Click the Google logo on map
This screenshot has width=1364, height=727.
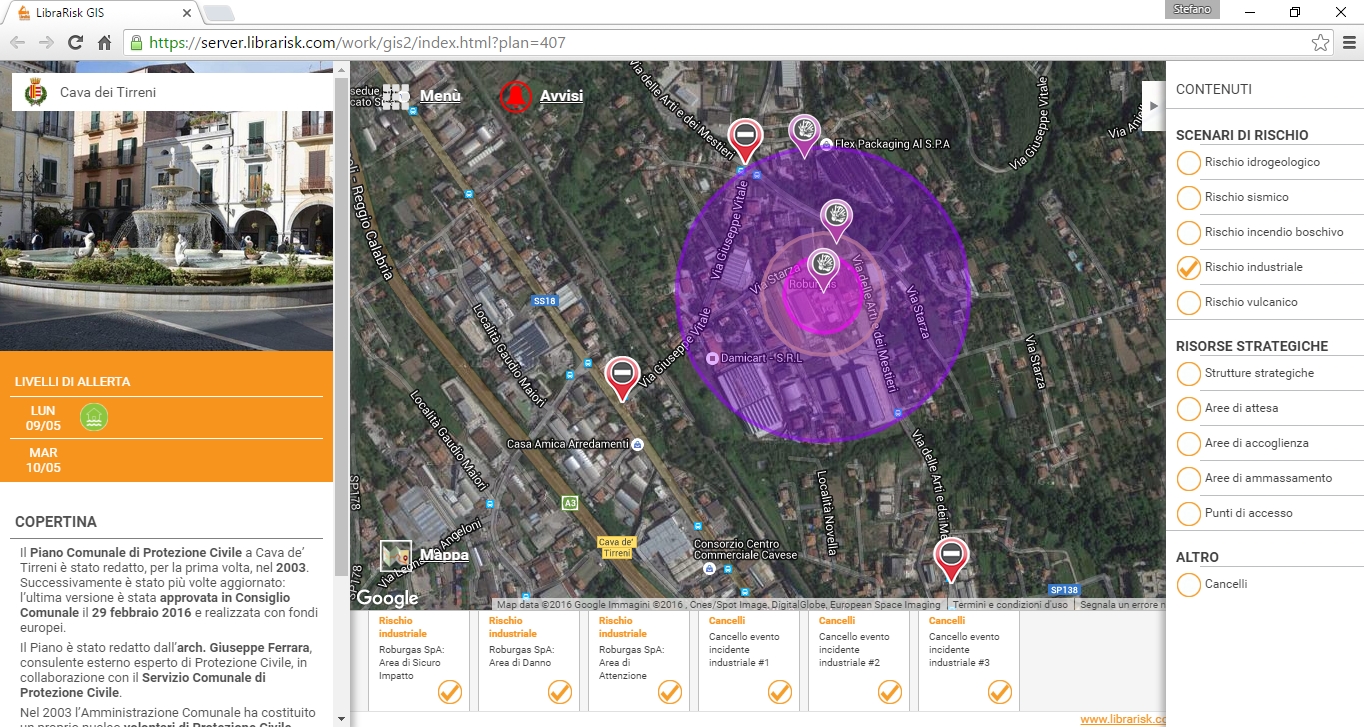point(388,598)
